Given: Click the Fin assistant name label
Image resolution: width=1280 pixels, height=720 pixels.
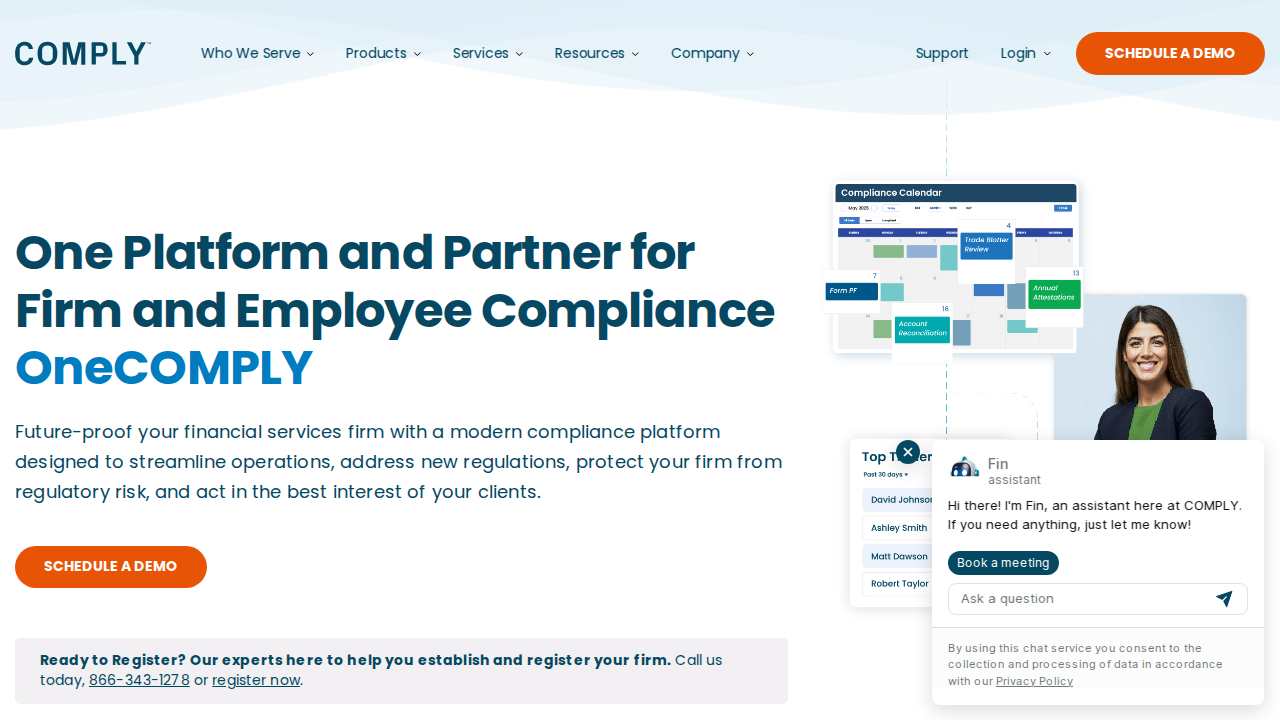Looking at the screenshot, I should (998, 464).
